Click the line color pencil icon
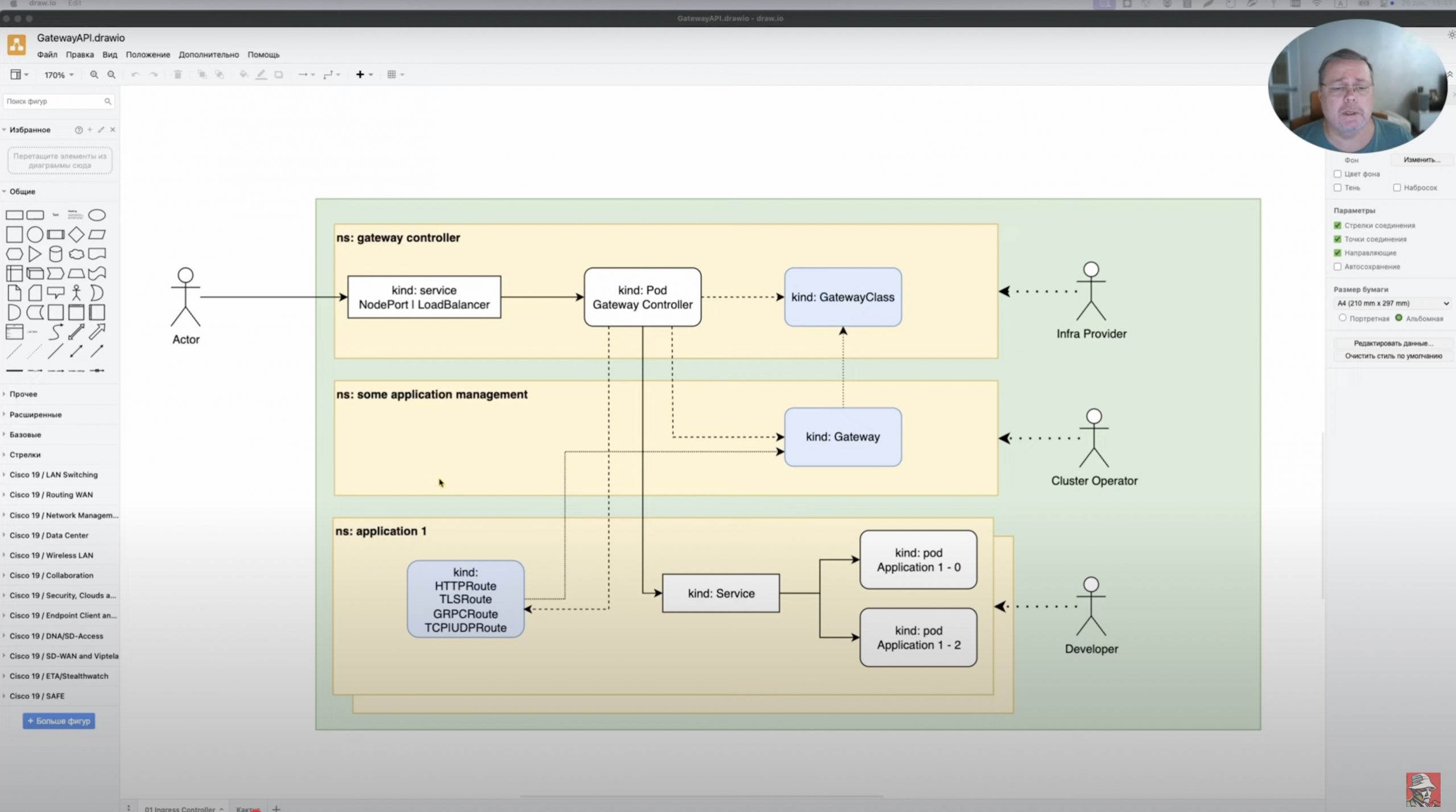 click(261, 74)
